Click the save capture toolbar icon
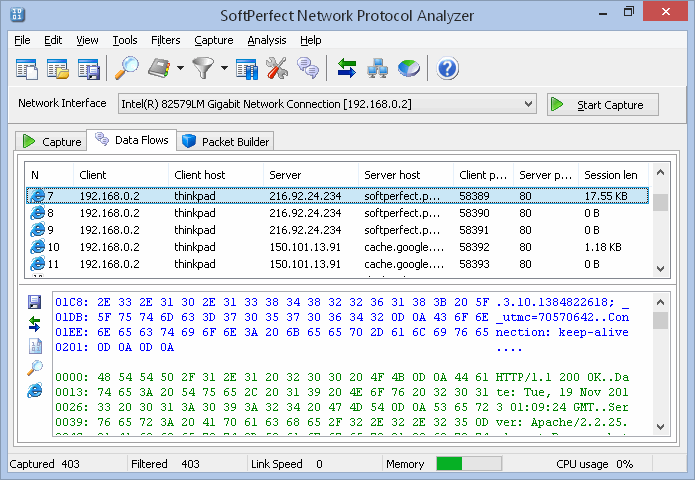Screen dimensions: 695x480 tap(89, 69)
